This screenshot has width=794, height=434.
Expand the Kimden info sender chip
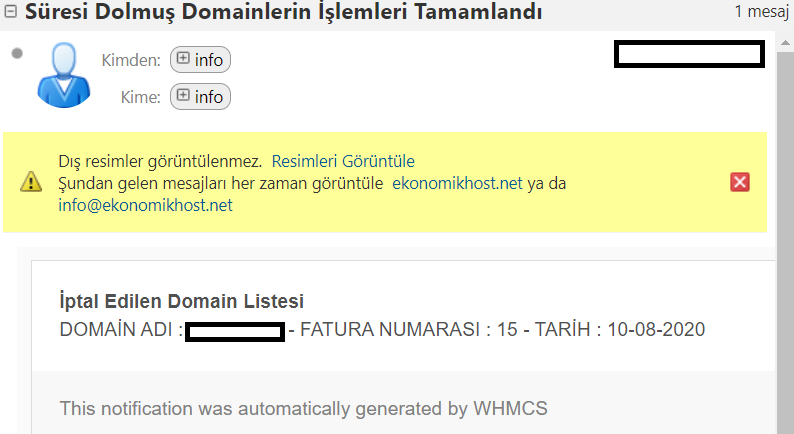coord(201,60)
